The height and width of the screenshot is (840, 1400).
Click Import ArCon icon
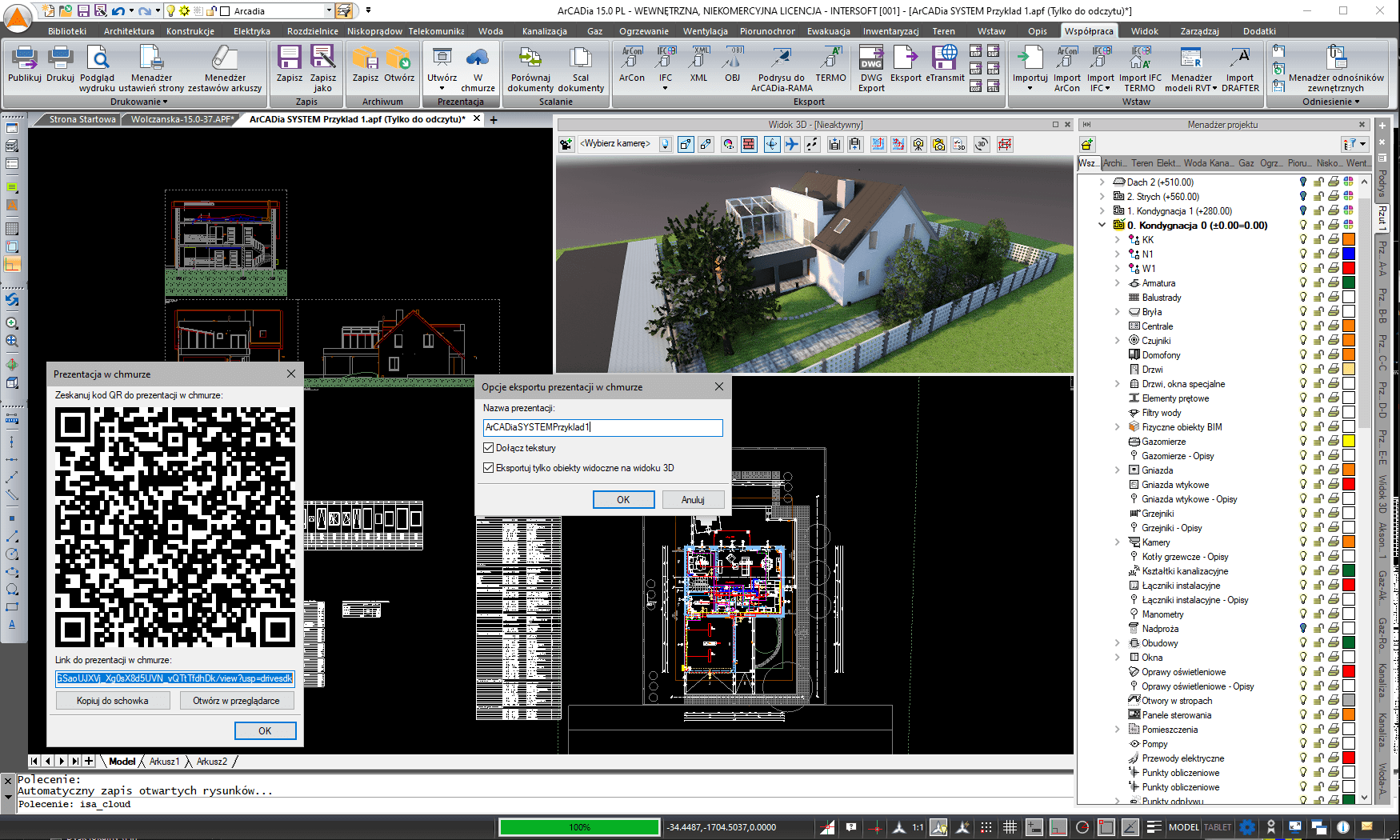pos(1067,69)
